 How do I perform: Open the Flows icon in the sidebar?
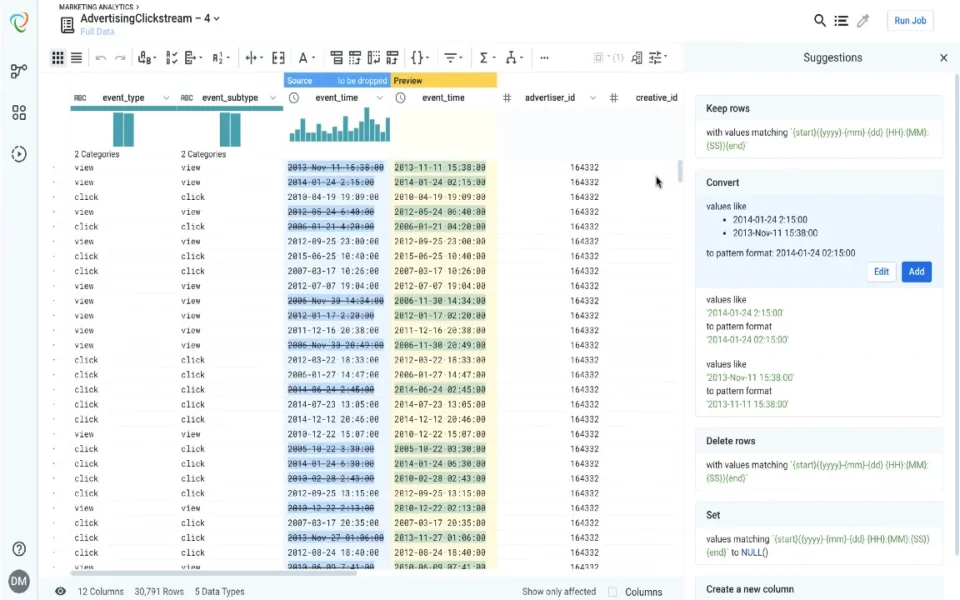point(19,71)
